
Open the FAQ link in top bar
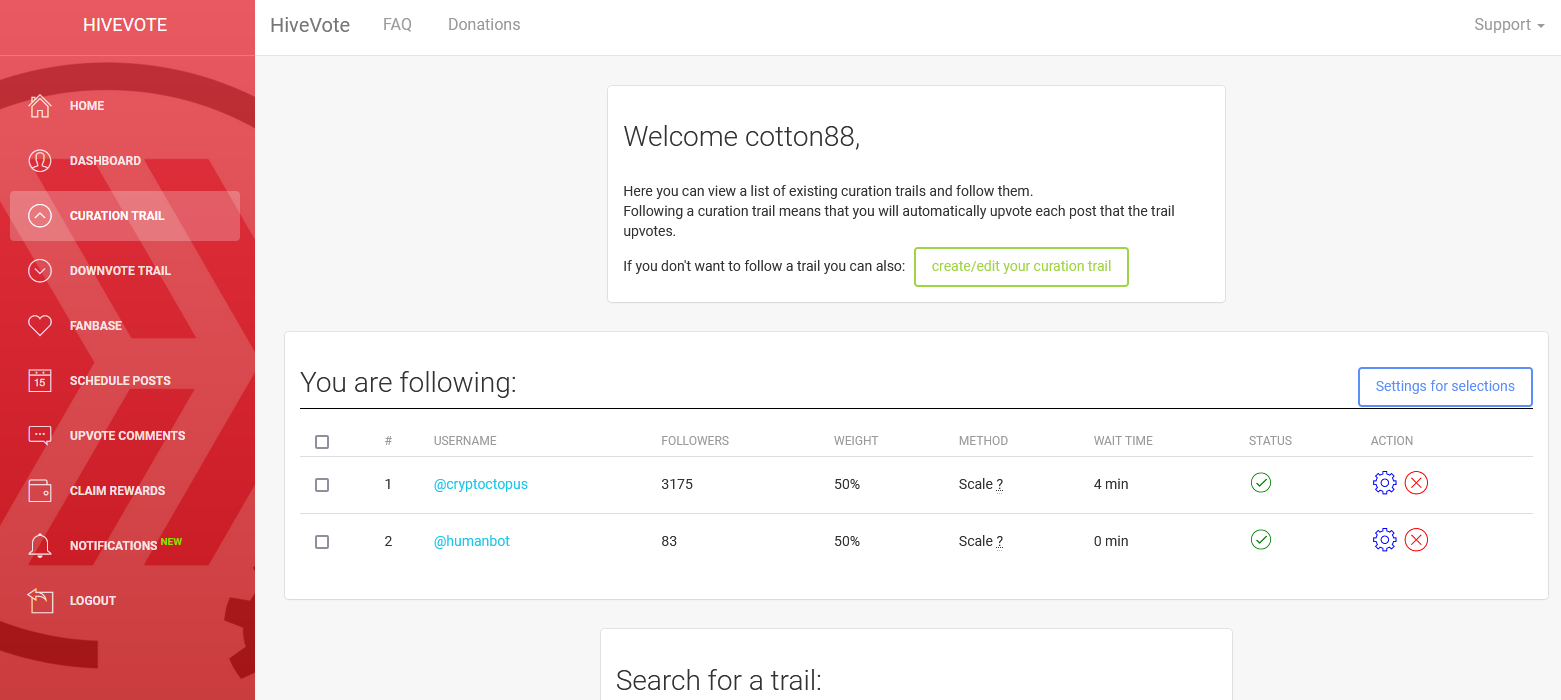pyautogui.click(x=397, y=25)
